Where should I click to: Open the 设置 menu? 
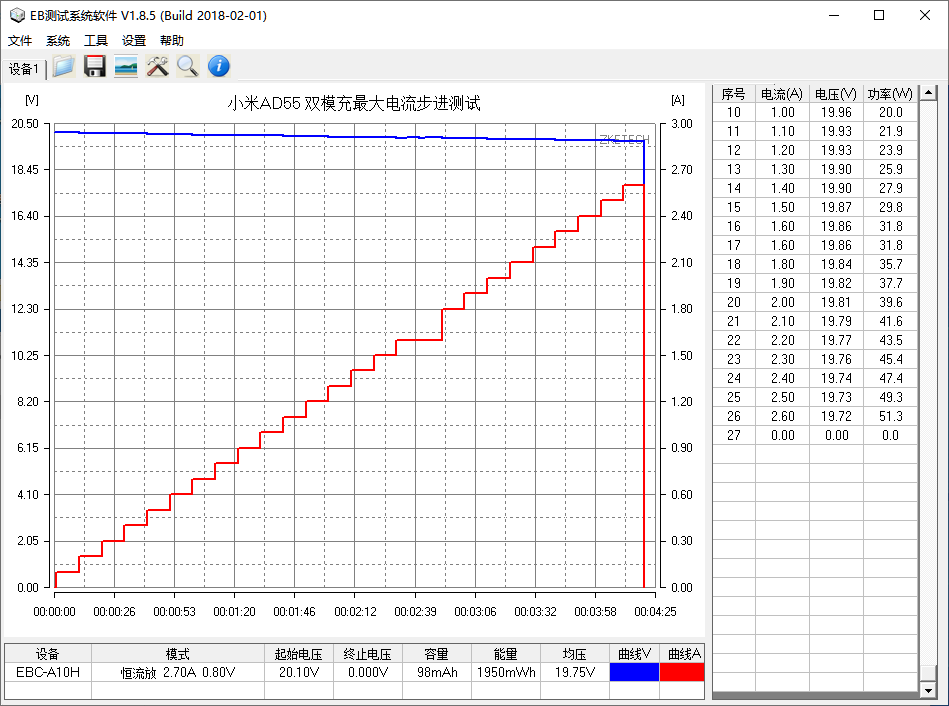click(x=134, y=41)
